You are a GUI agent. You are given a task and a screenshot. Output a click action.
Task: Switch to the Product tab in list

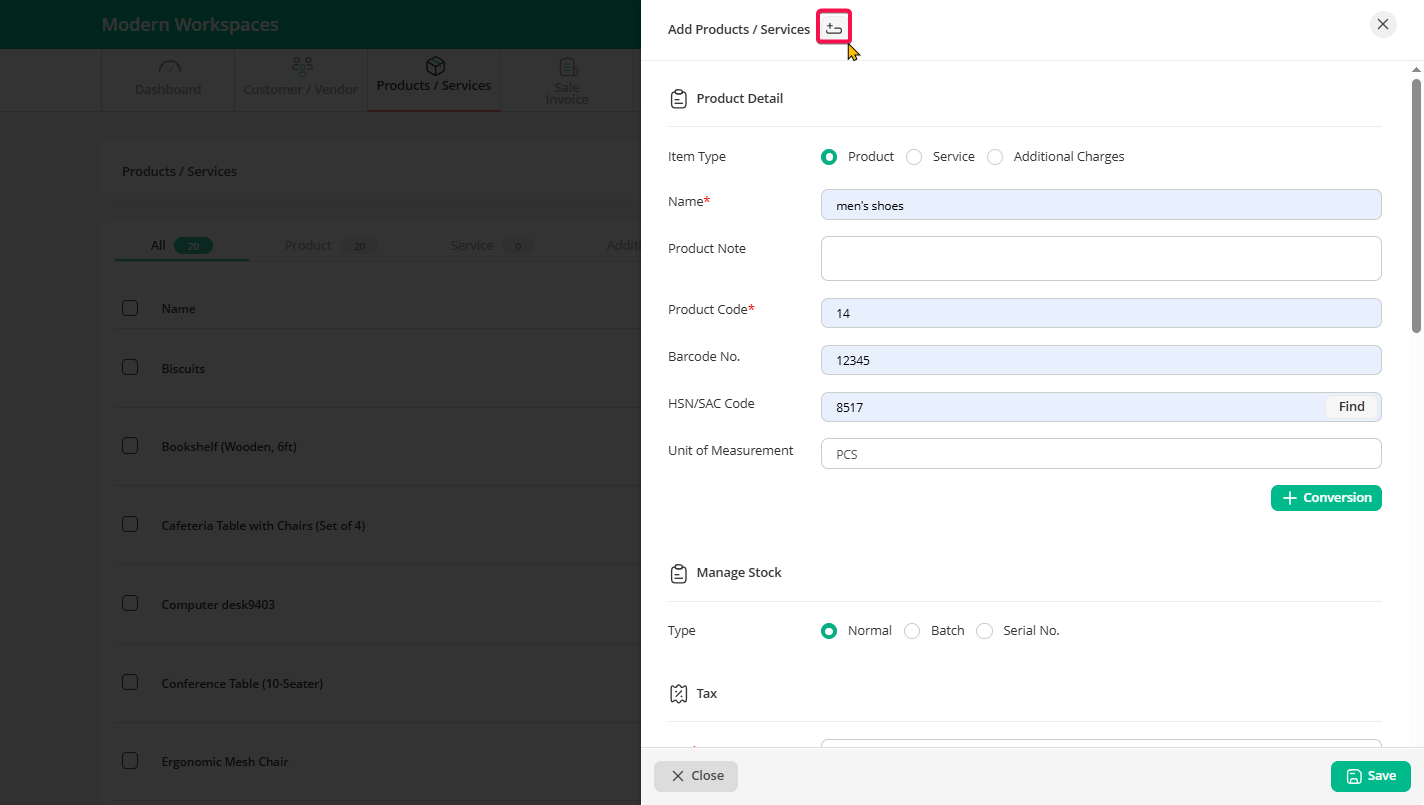308,246
